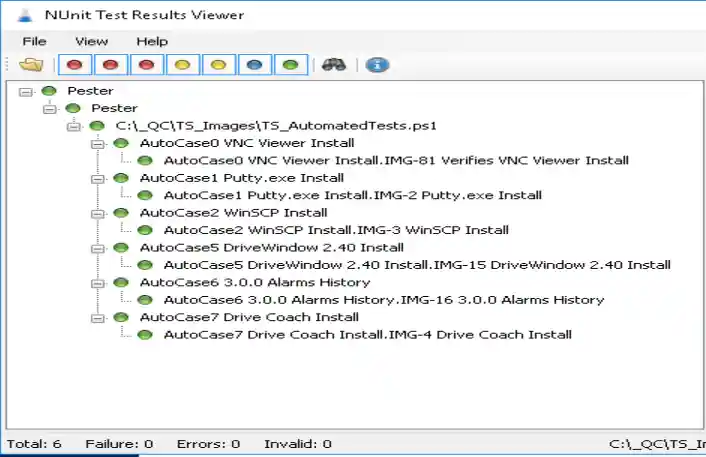
Task: Click the NUnit app icon in title bar
Action: (25, 15)
